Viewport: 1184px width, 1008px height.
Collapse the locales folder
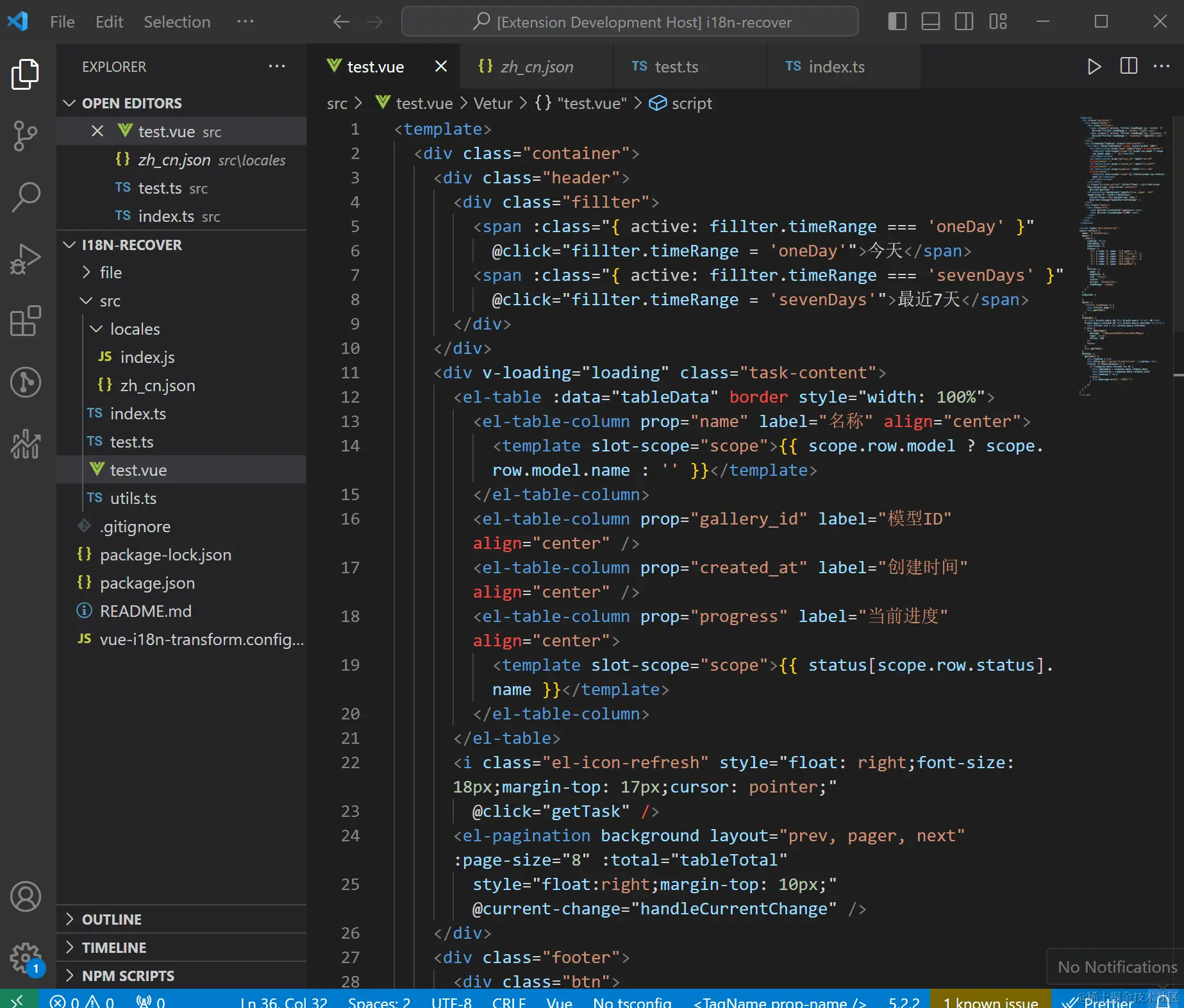[135, 329]
